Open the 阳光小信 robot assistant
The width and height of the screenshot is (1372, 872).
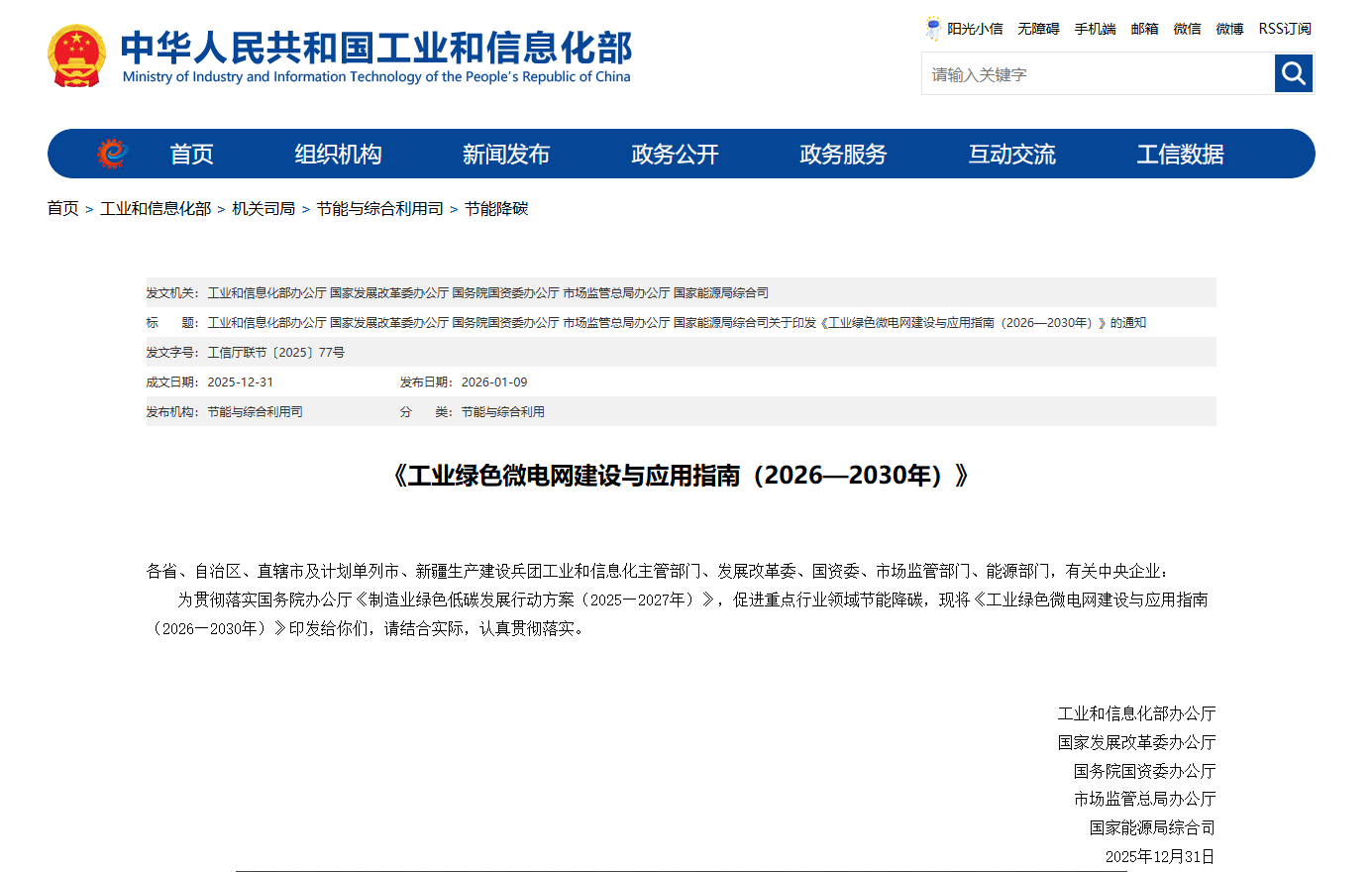coord(964,29)
